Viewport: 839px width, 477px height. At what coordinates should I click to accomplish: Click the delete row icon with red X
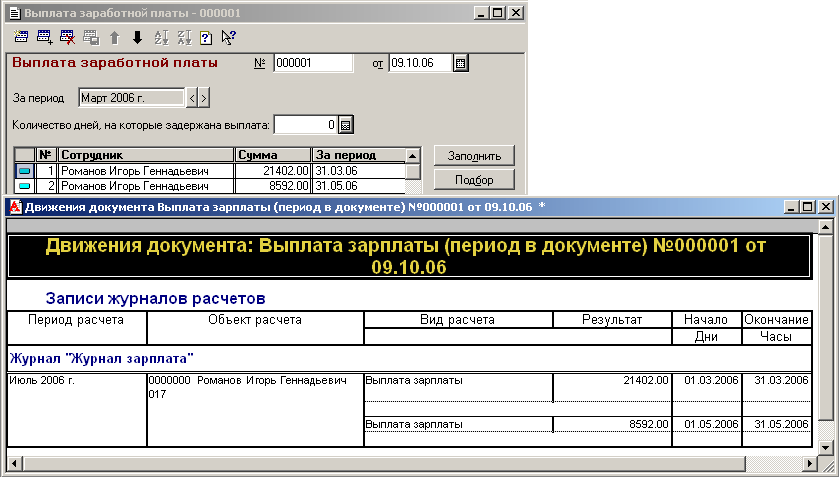coord(67,37)
